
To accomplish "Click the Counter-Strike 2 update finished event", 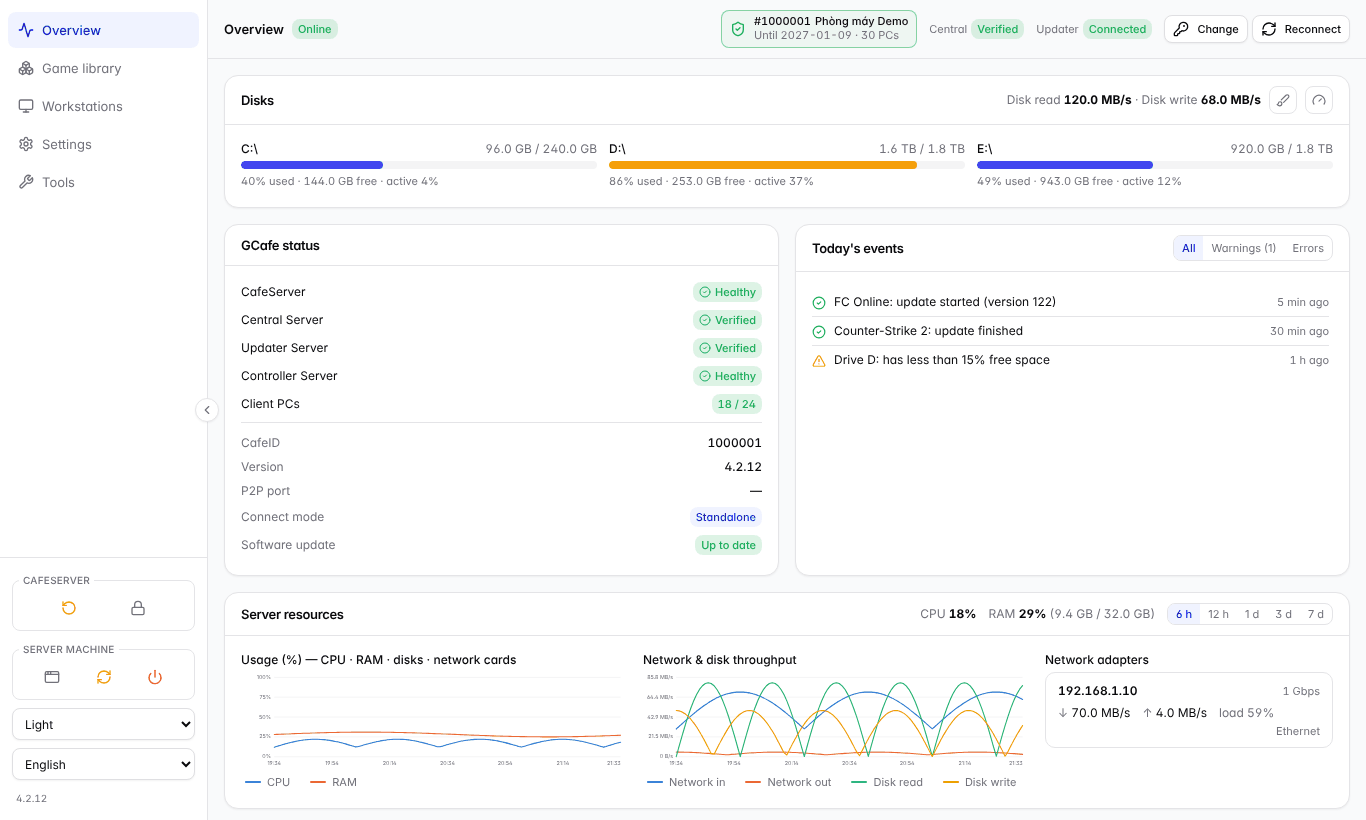I will [1070, 331].
